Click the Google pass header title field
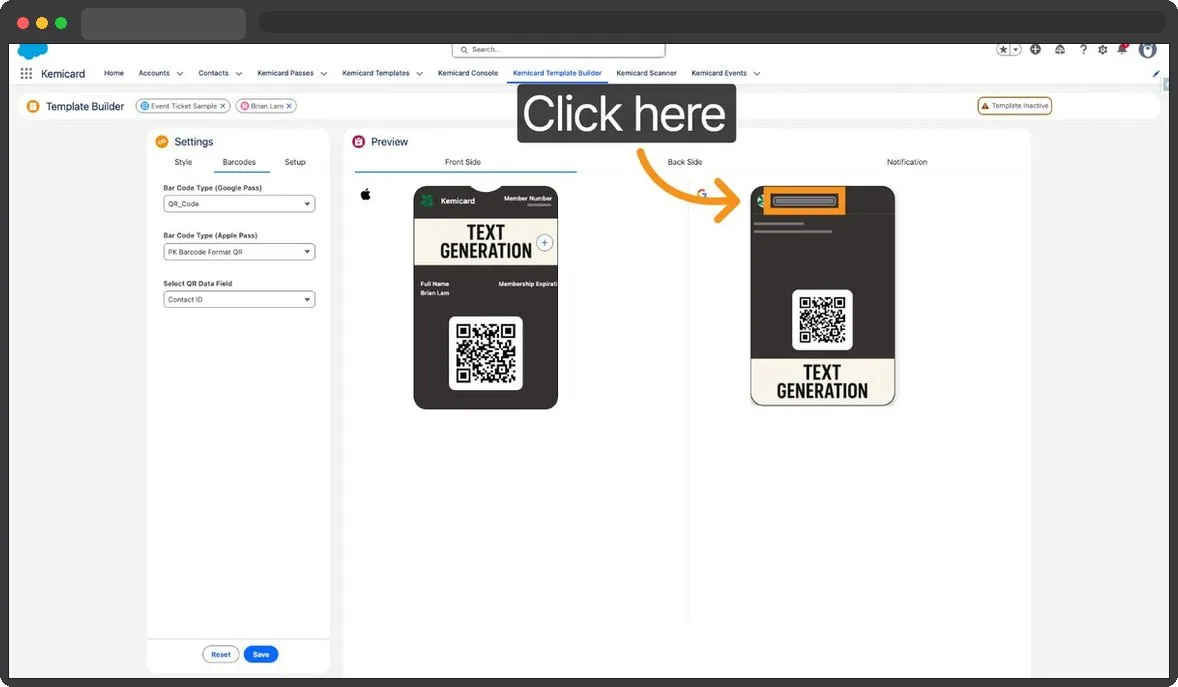The width and height of the screenshot is (1178, 687). [x=805, y=201]
